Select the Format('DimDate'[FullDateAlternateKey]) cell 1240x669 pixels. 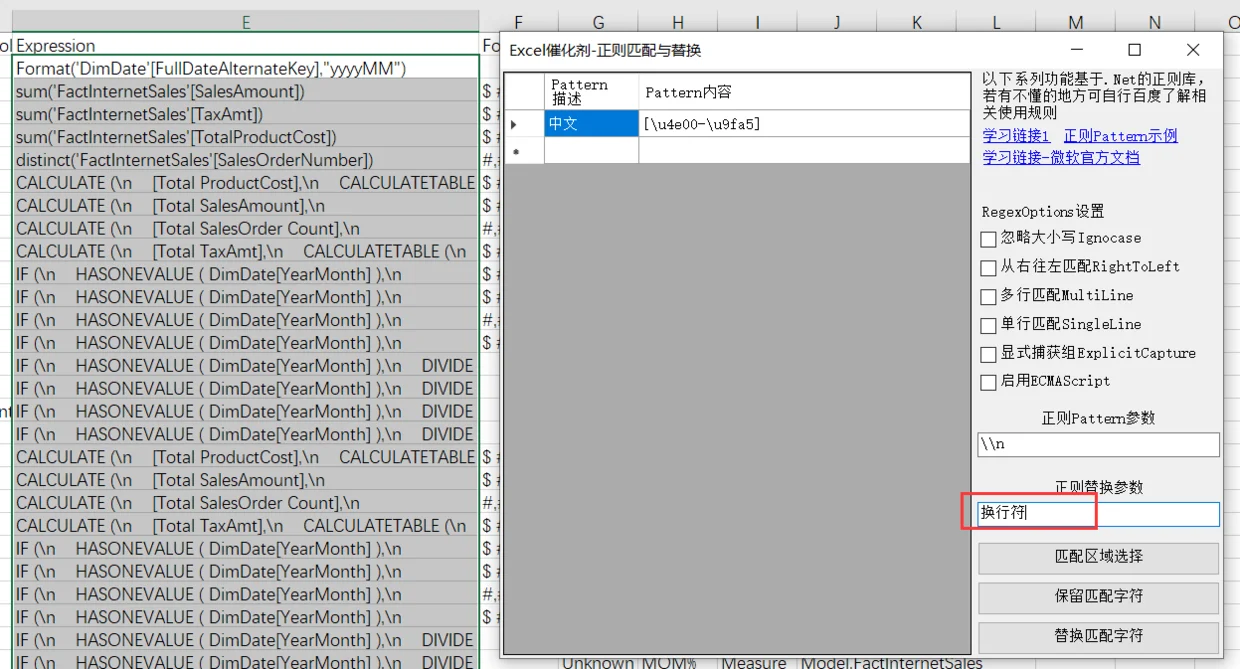point(246,68)
